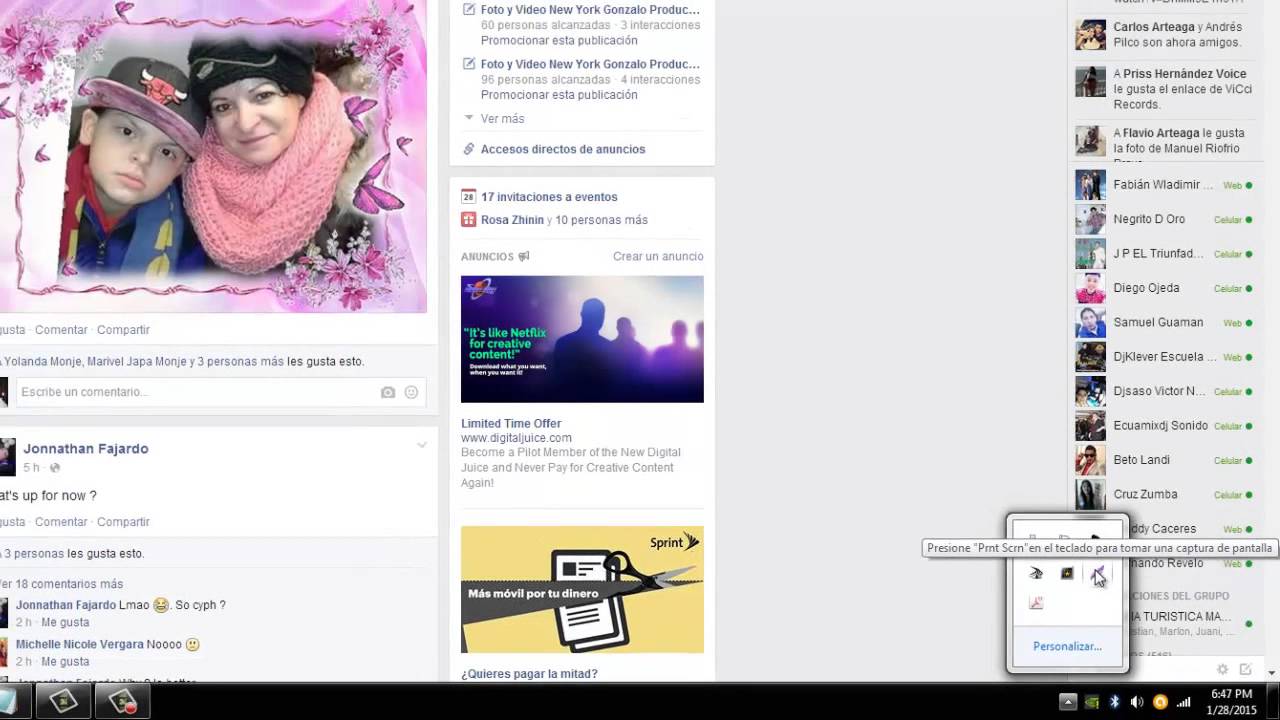Click the Sprint ad image

tap(582, 590)
